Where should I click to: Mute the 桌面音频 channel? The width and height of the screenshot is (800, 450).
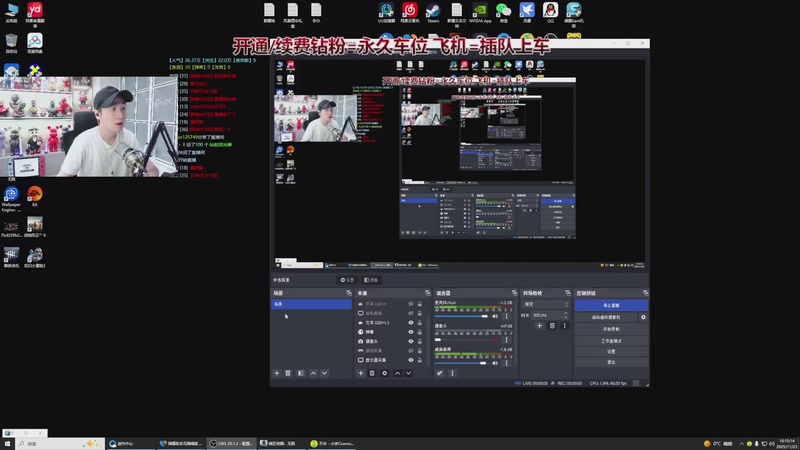pyautogui.click(x=495, y=363)
